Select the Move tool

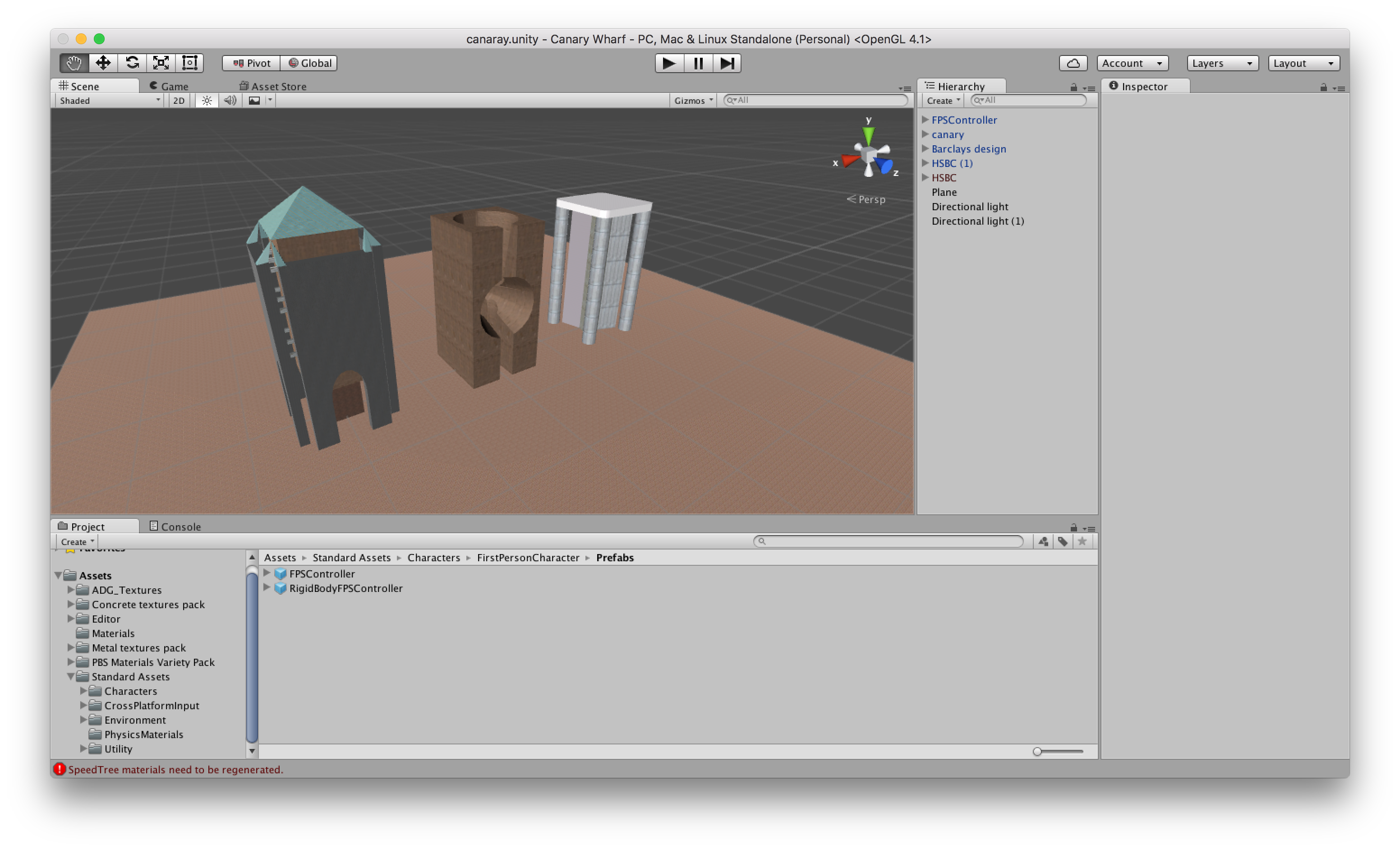[x=103, y=63]
